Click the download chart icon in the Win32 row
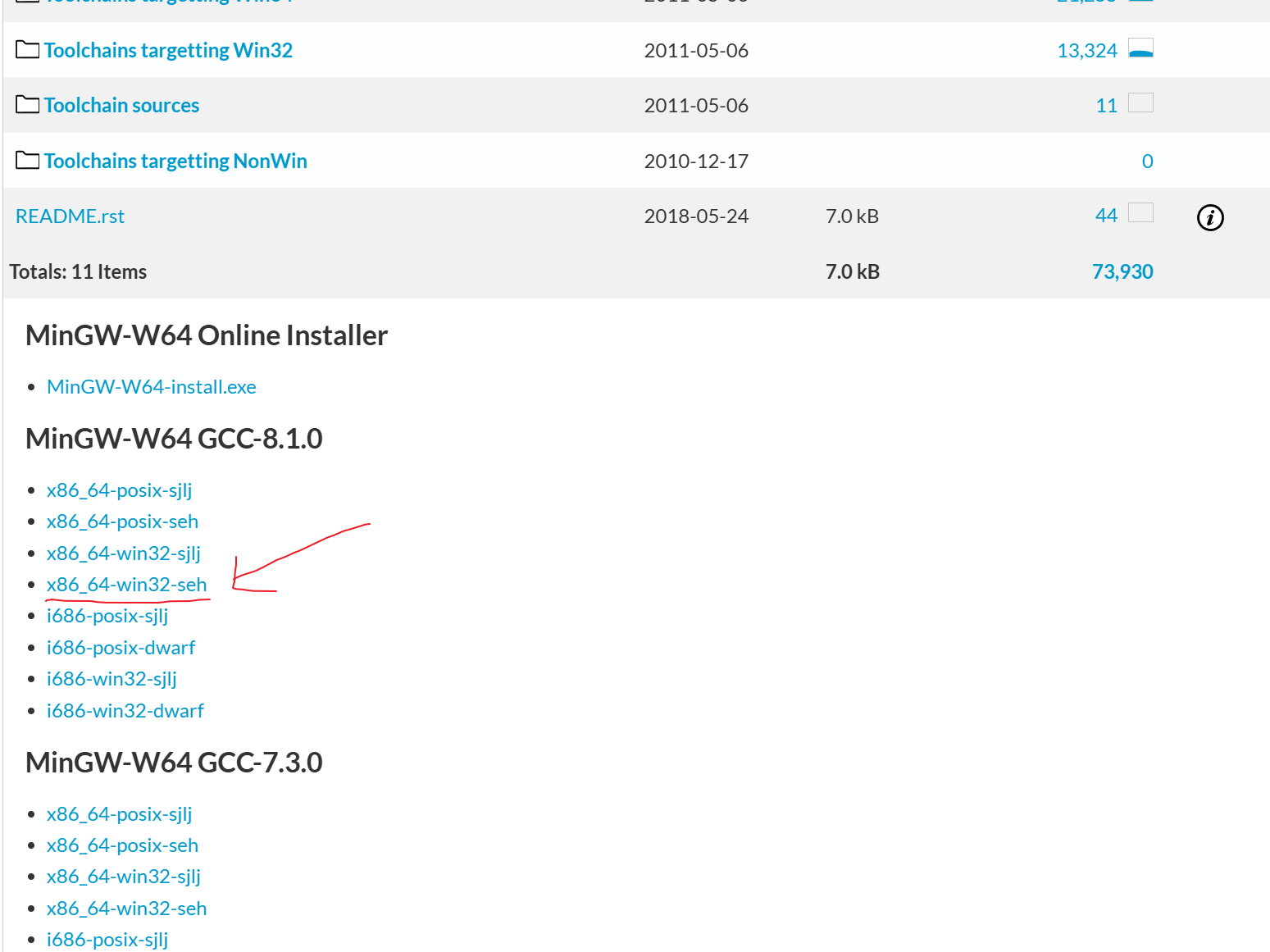1270x952 pixels. point(1140,48)
